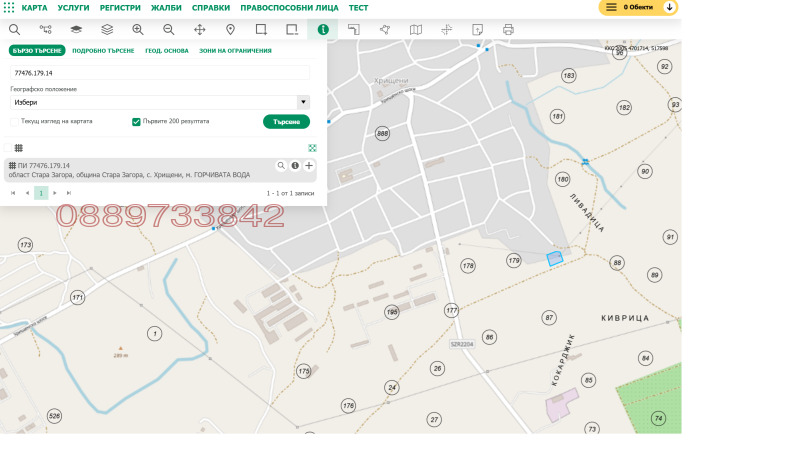Switch to 'ПОДРОБНО ТЪРСЕНЕ' tab

(x=103, y=50)
